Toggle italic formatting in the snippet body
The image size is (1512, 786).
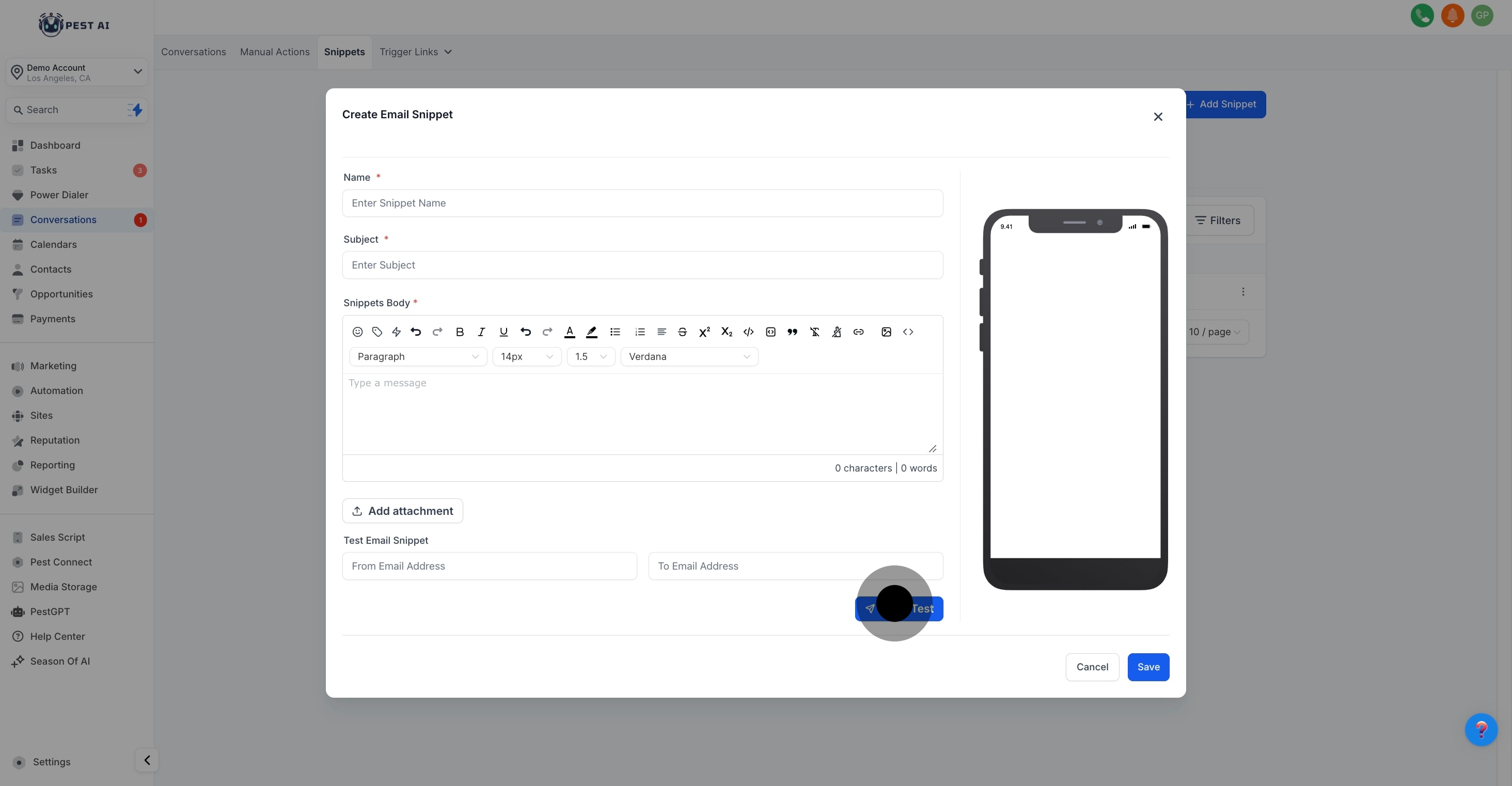[481, 332]
